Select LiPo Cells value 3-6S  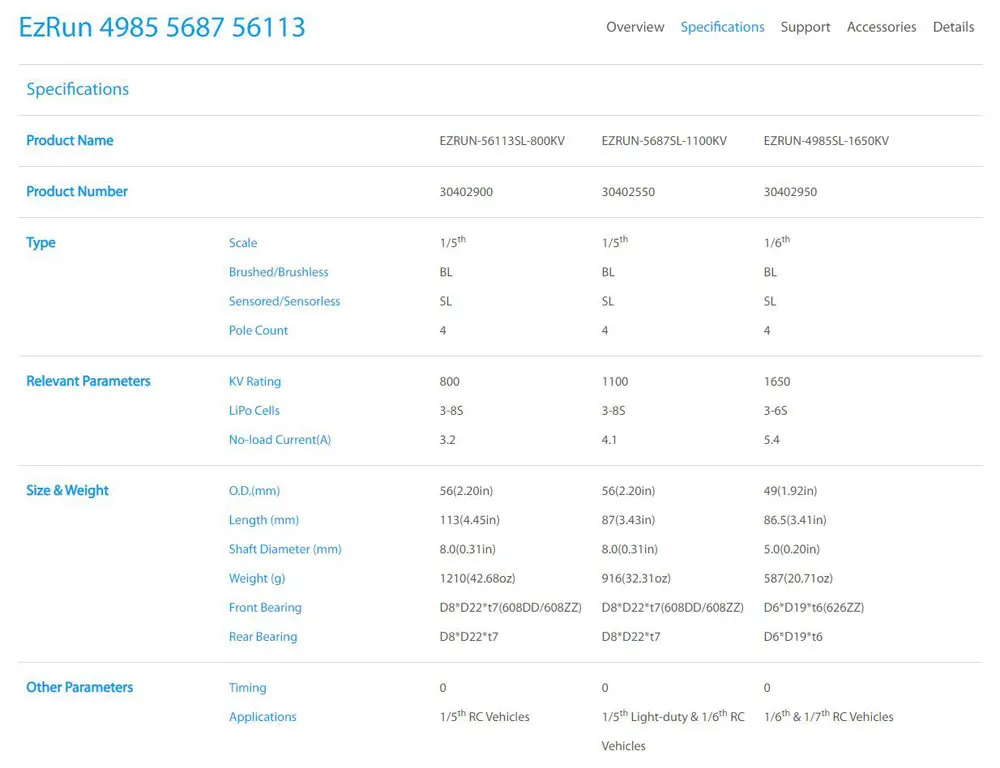point(775,411)
